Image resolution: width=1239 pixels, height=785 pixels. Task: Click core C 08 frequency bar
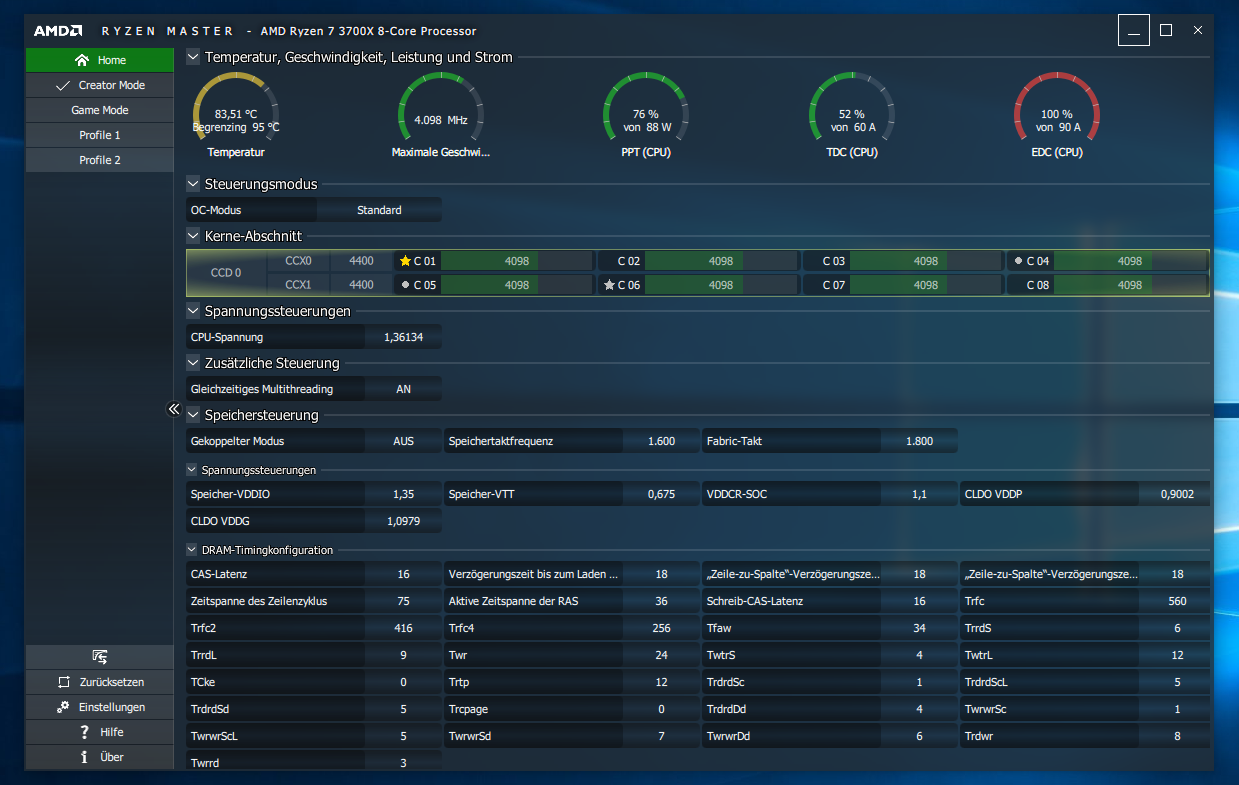[1130, 285]
